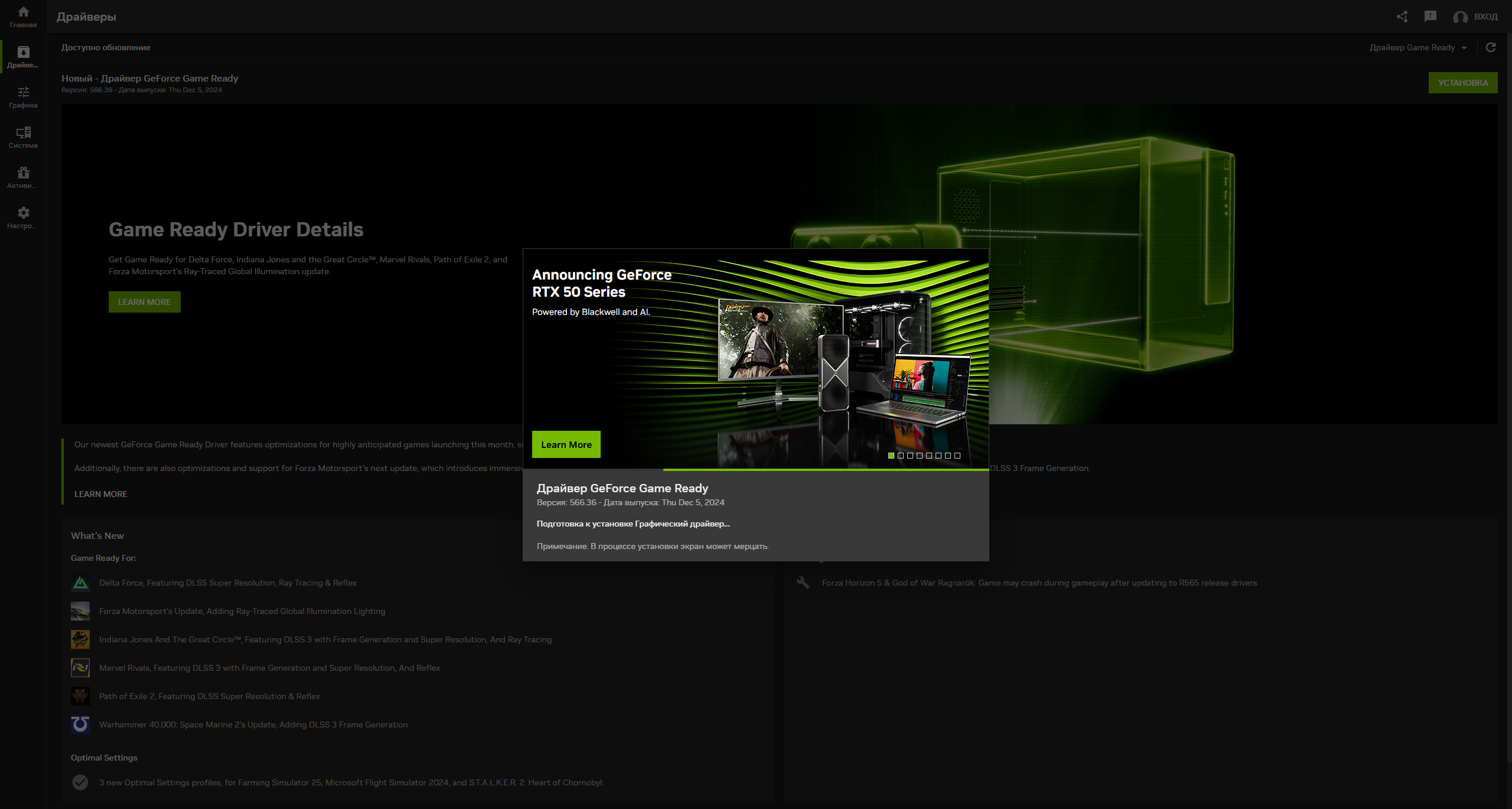Click the green installation progress bar
The image size is (1512, 809).
[x=826, y=470]
